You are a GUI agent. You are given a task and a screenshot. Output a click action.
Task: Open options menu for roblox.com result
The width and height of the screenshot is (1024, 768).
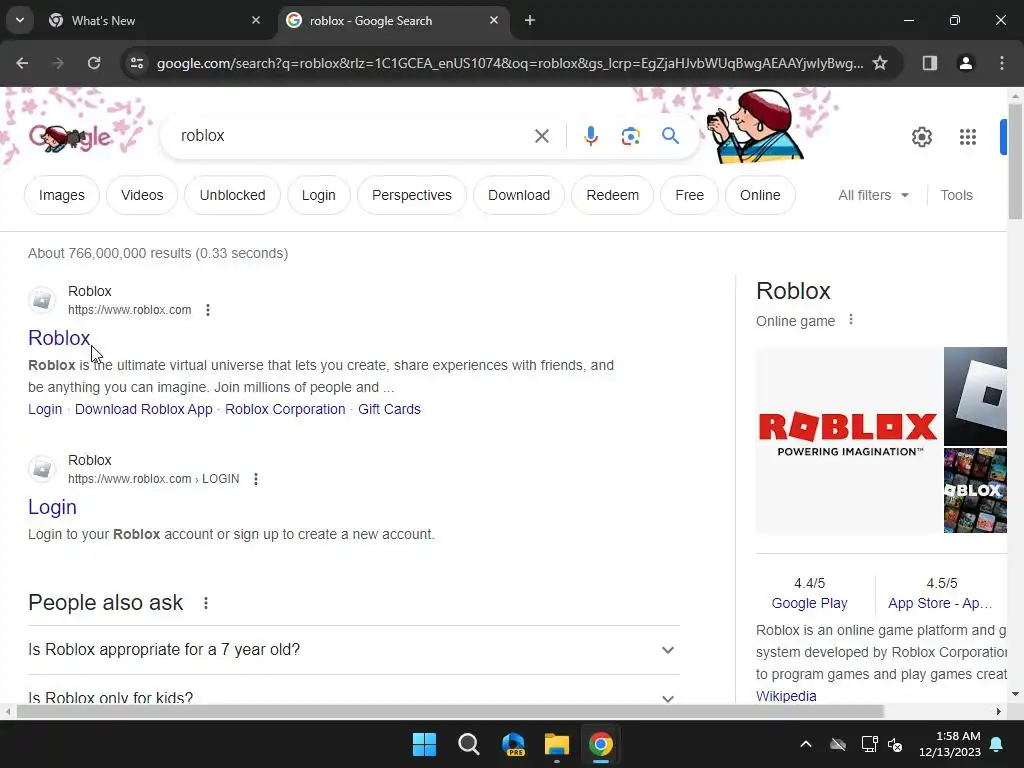tap(208, 310)
